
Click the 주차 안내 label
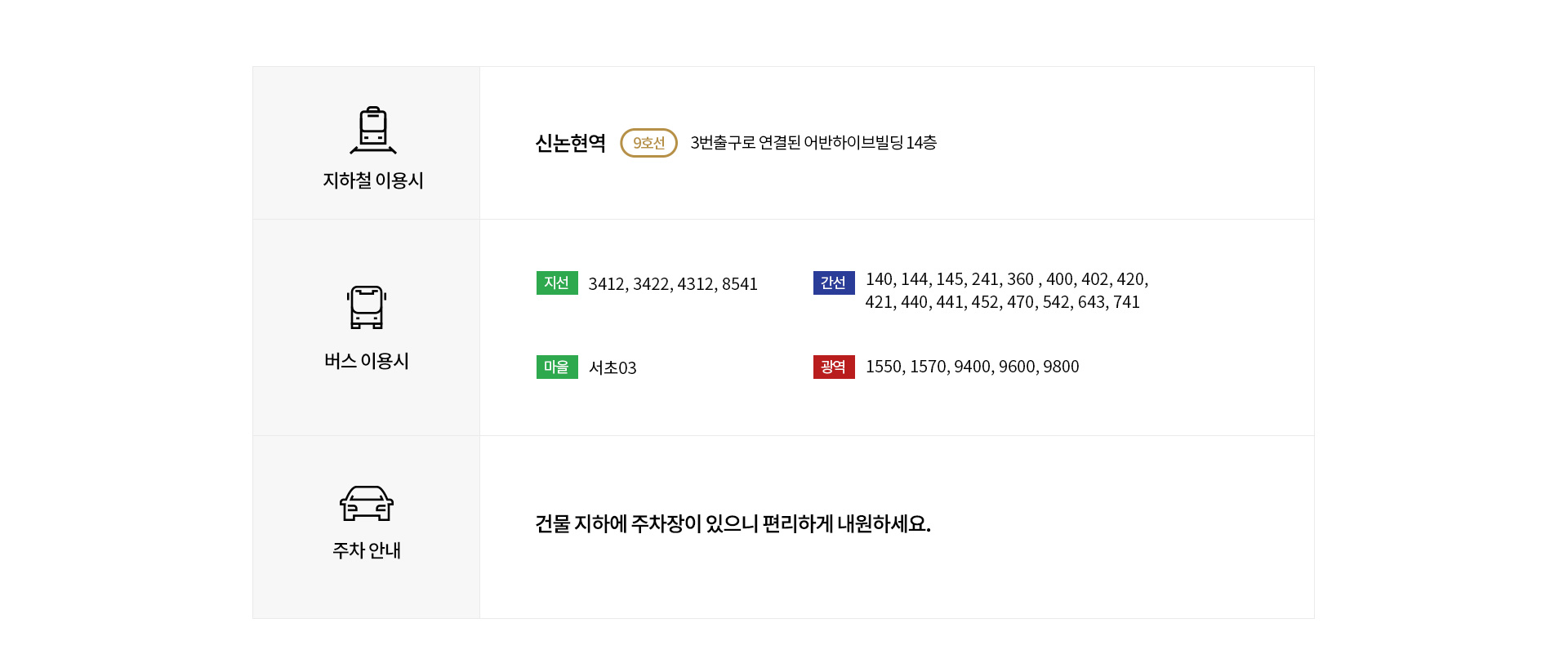(367, 550)
